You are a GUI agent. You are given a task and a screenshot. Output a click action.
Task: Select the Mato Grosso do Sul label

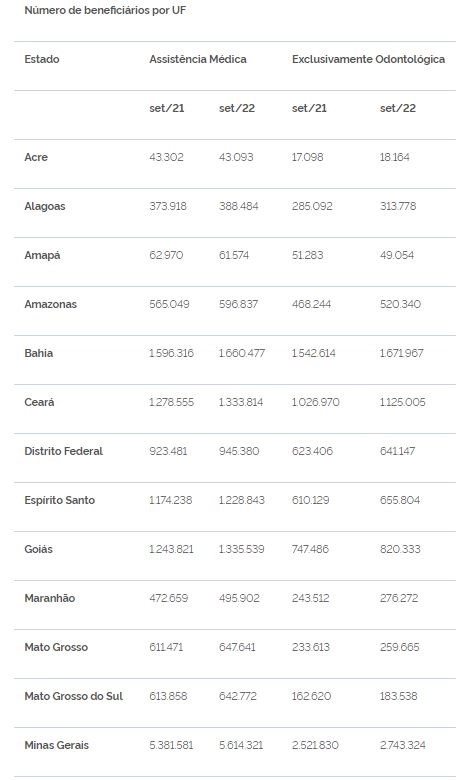[74, 696]
